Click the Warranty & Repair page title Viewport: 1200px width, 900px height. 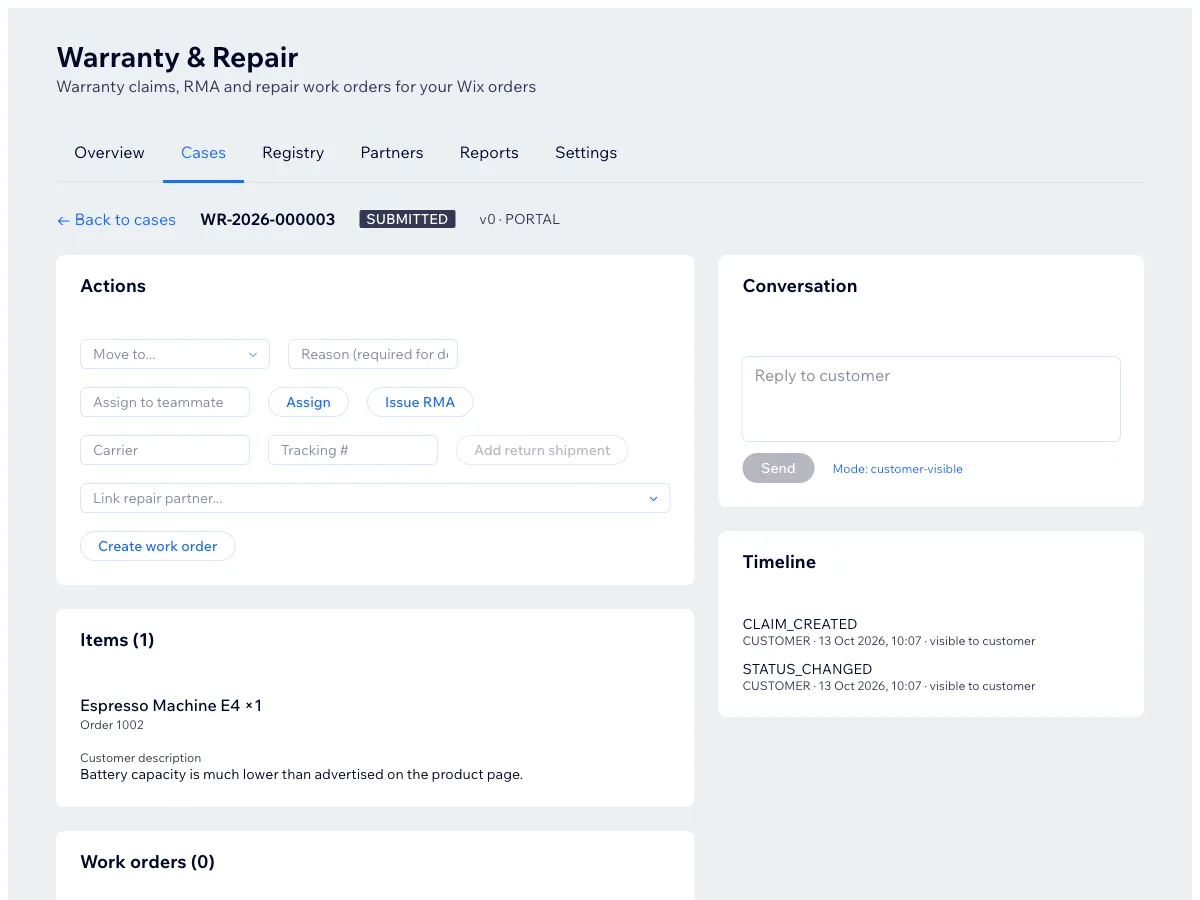177,57
